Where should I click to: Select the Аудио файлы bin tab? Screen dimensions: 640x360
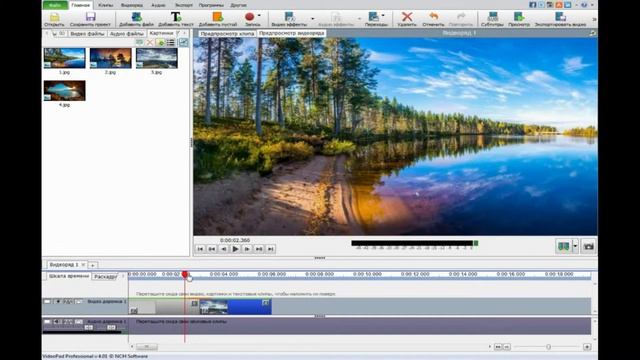click(127, 33)
